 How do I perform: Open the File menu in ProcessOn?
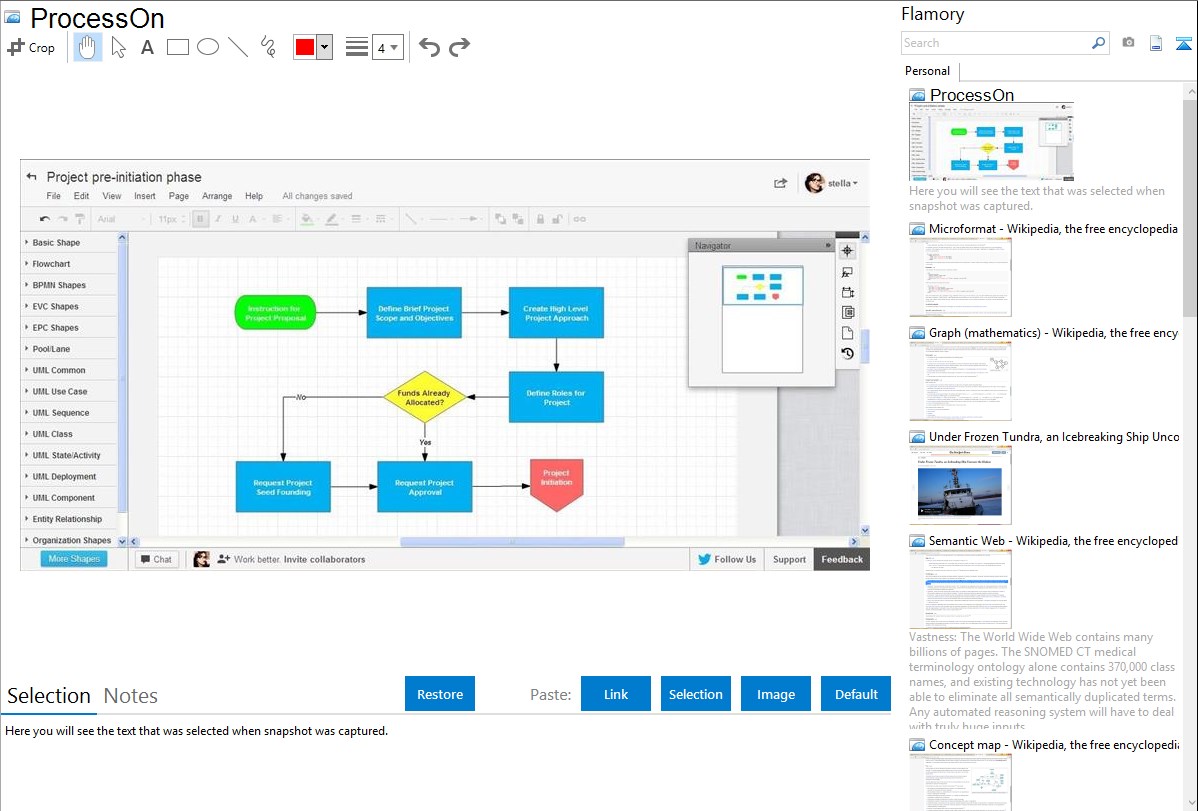[x=53, y=196]
